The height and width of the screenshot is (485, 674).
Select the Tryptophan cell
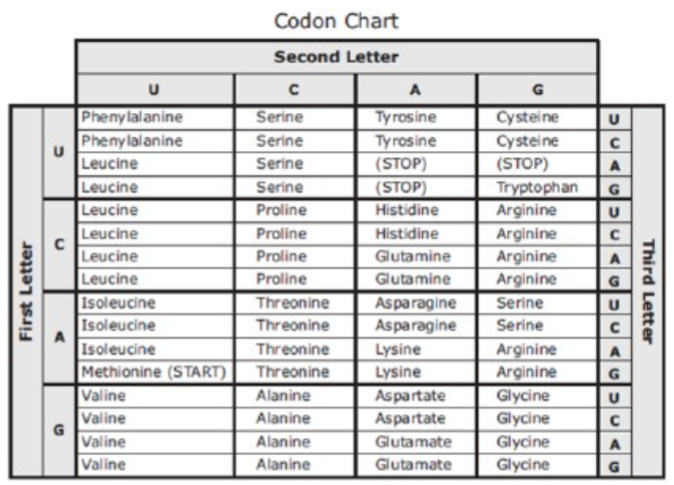coord(537,187)
